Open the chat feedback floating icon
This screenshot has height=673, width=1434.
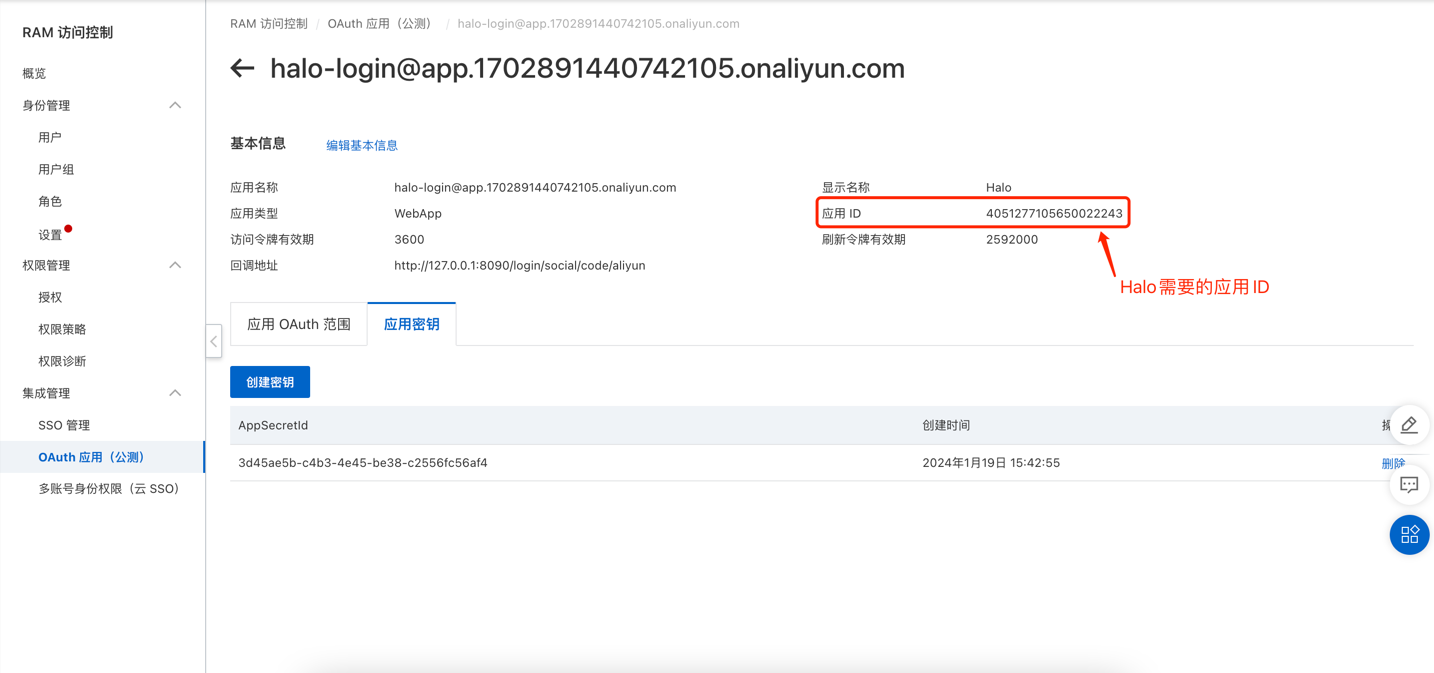pyautogui.click(x=1409, y=485)
